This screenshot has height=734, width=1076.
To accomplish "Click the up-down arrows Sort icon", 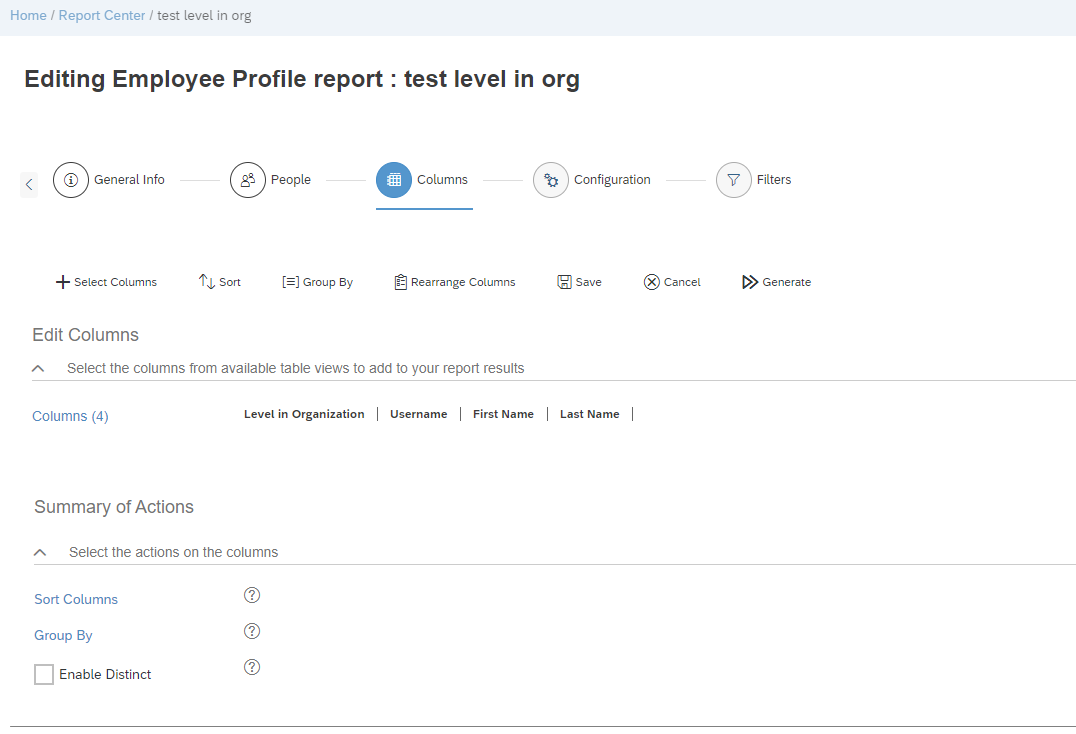I will (207, 281).
